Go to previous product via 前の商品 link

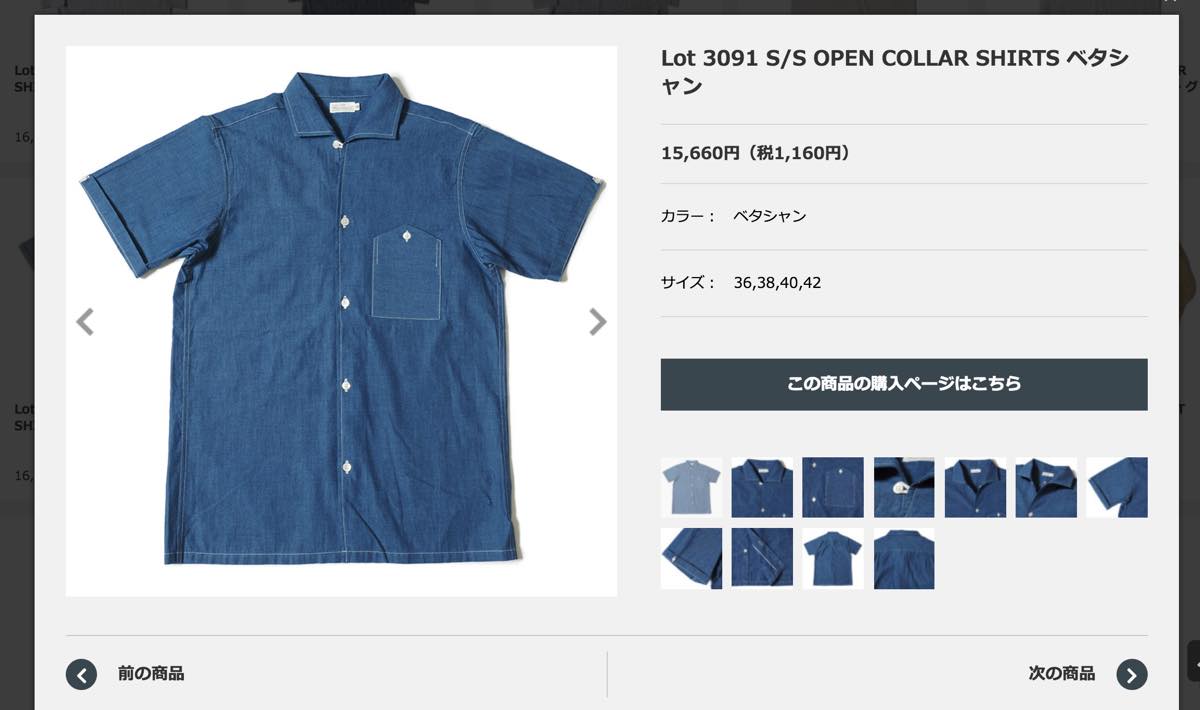click(151, 674)
